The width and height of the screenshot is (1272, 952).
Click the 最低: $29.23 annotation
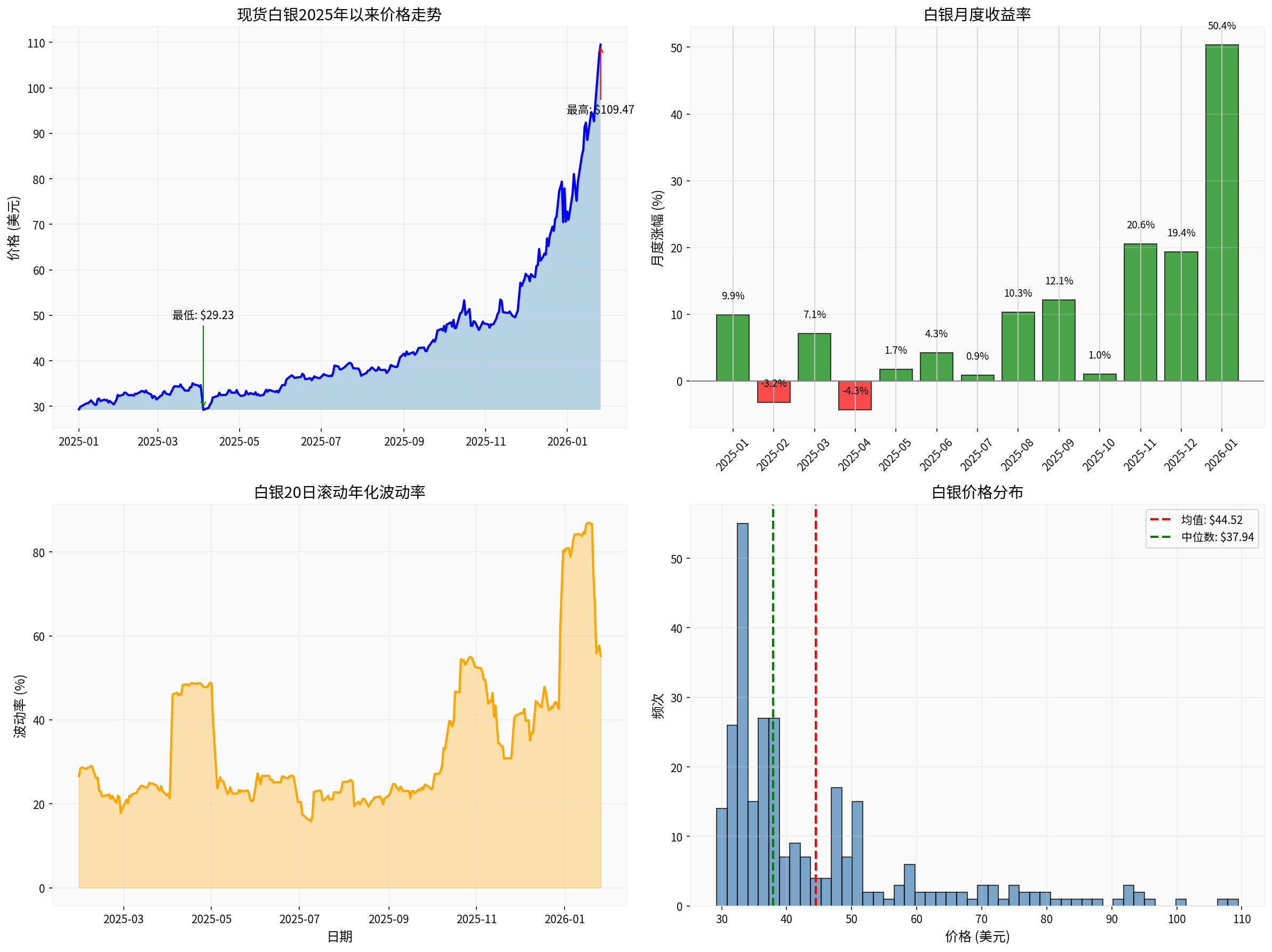coord(201,315)
